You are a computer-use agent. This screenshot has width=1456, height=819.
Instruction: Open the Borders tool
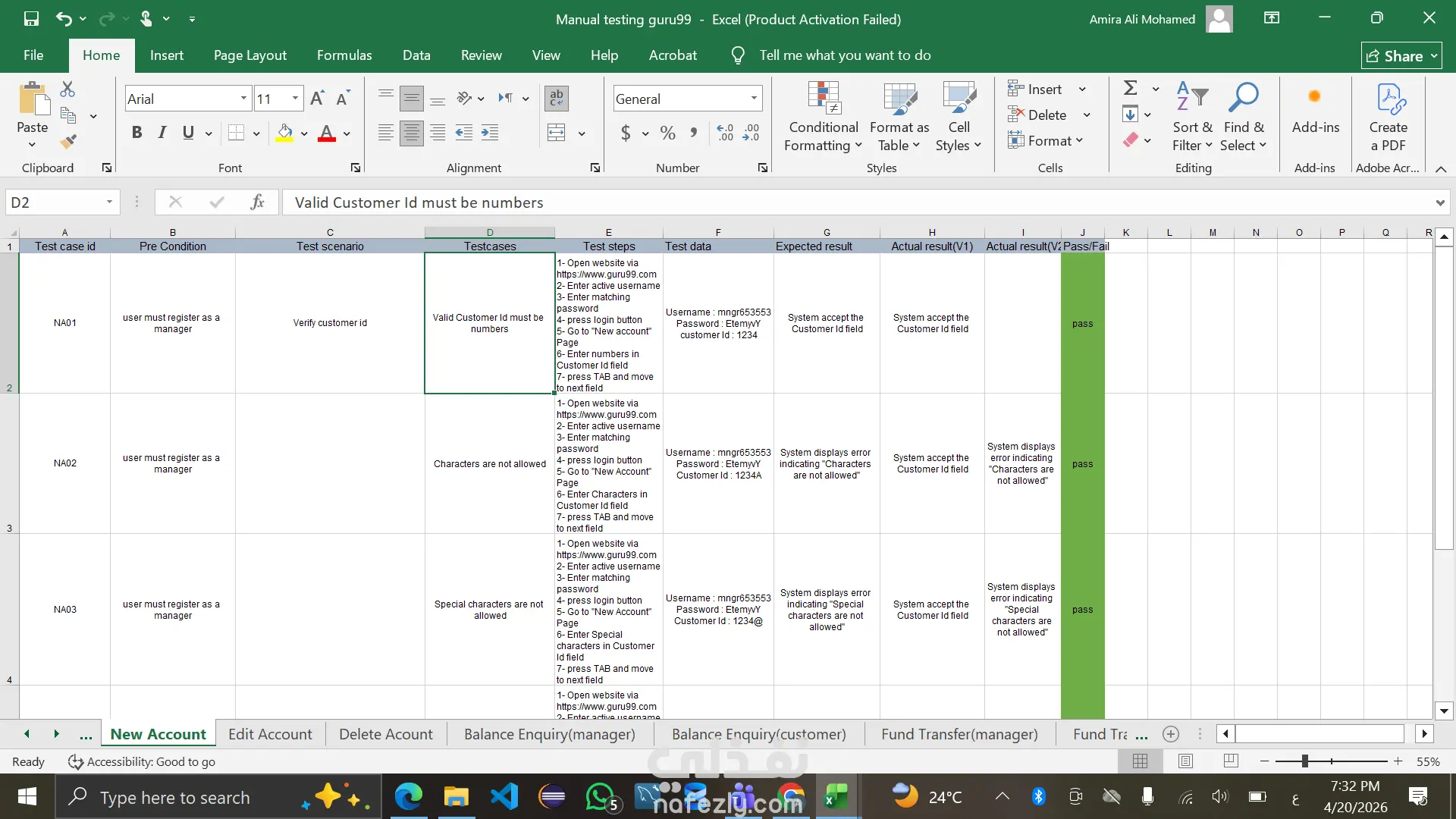point(237,133)
